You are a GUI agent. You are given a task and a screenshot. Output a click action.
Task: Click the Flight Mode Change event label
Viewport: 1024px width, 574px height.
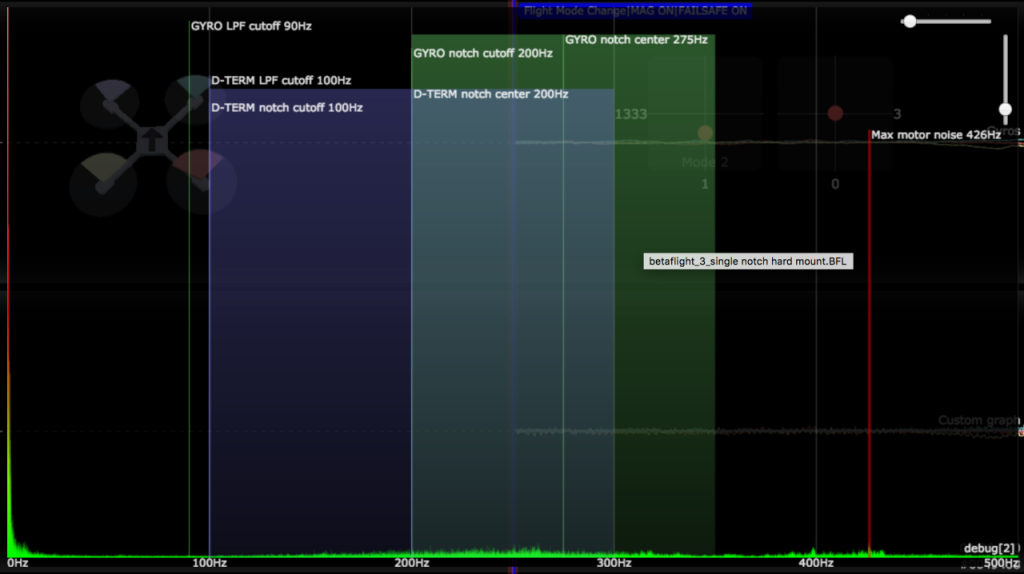coord(635,11)
